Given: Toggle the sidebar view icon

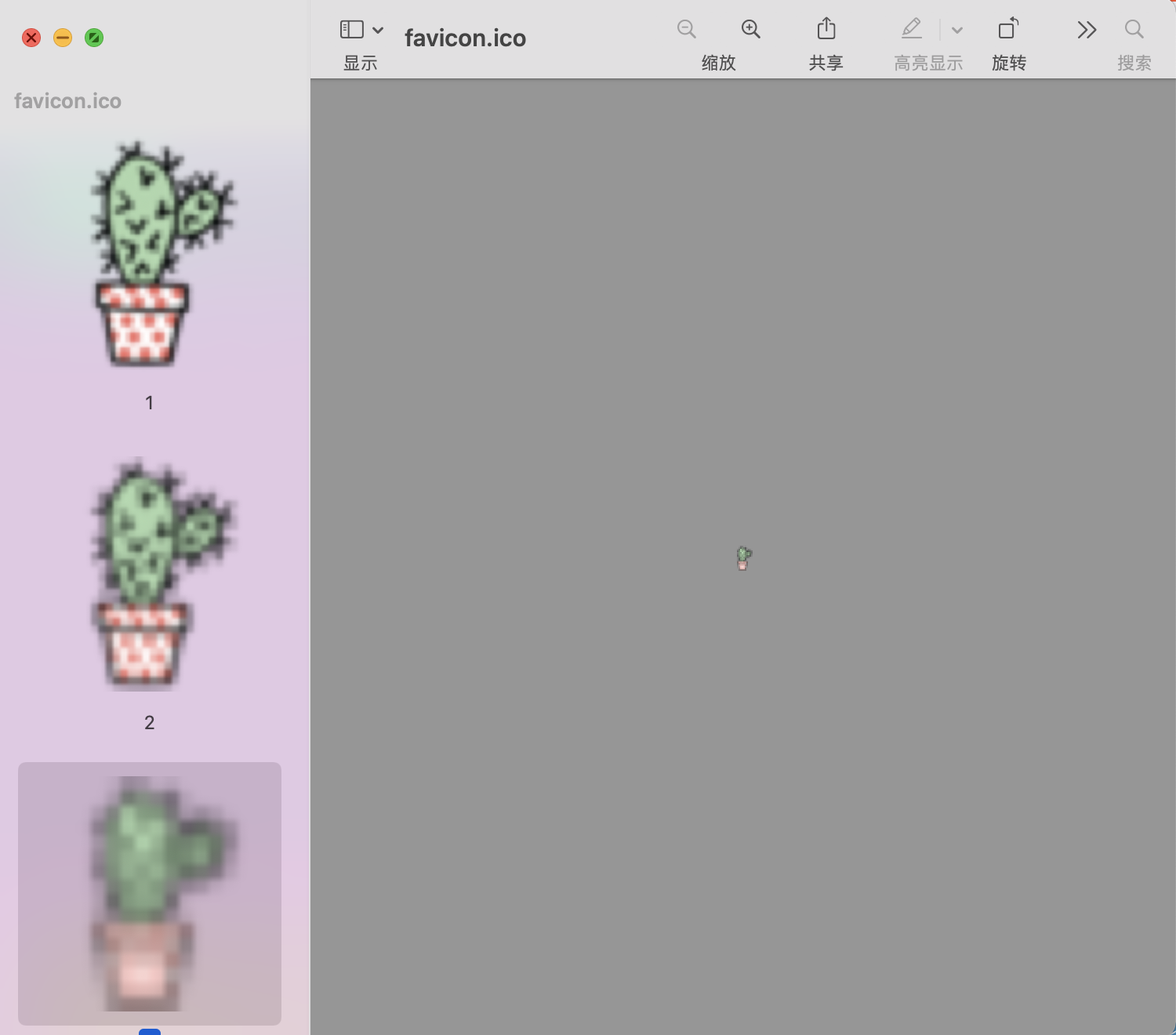Looking at the screenshot, I should click(351, 30).
